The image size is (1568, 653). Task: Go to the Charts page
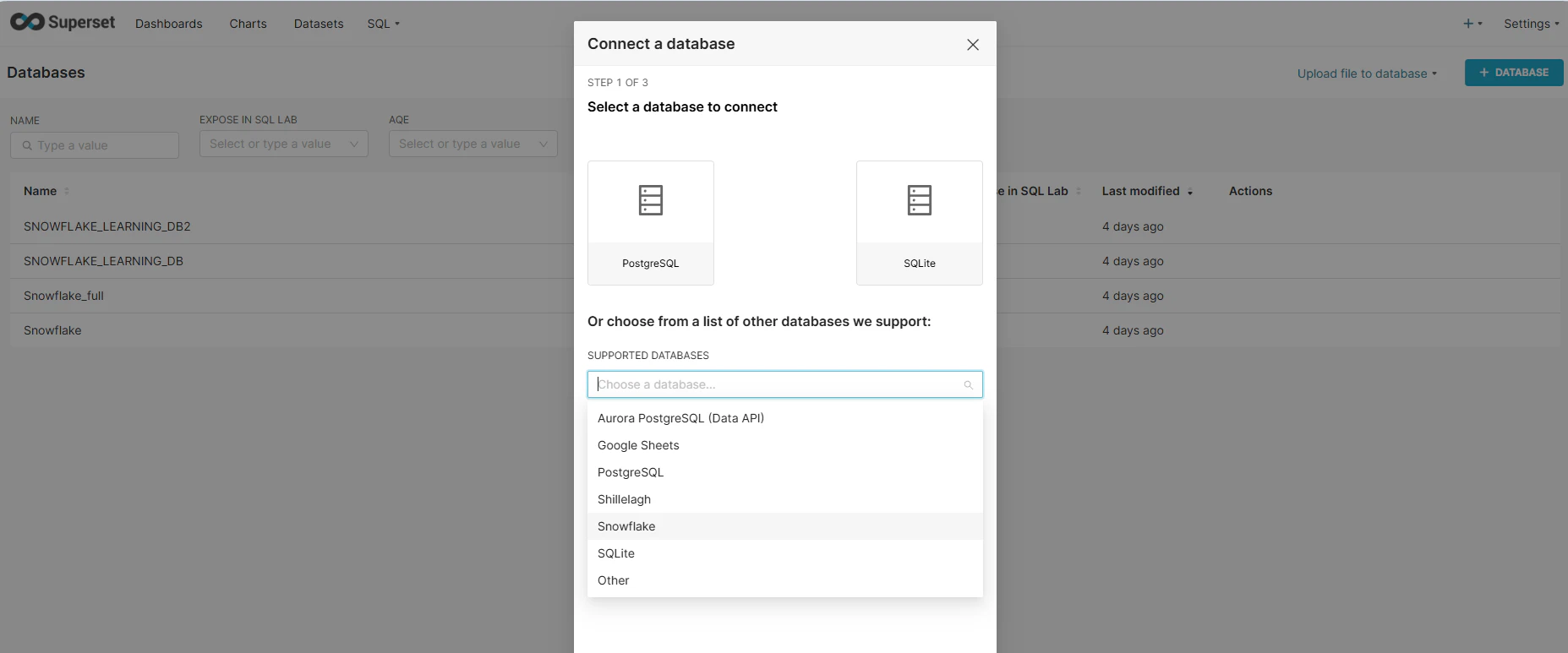tap(248, 24)
